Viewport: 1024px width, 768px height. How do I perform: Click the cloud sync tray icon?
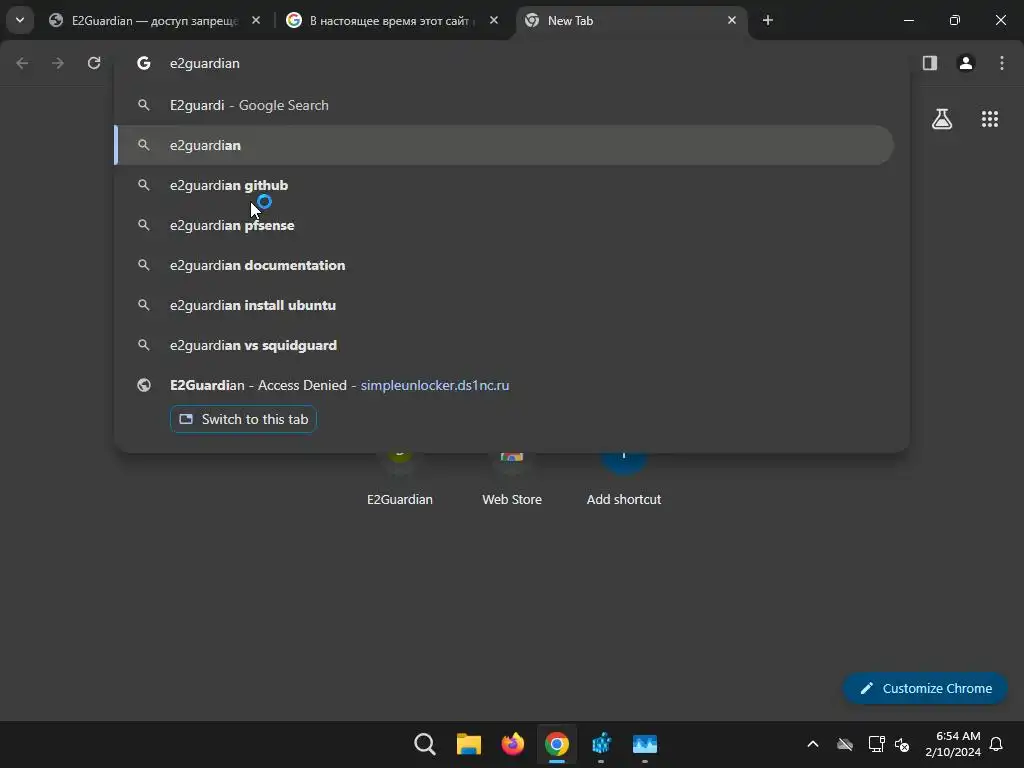click(845, 744)
